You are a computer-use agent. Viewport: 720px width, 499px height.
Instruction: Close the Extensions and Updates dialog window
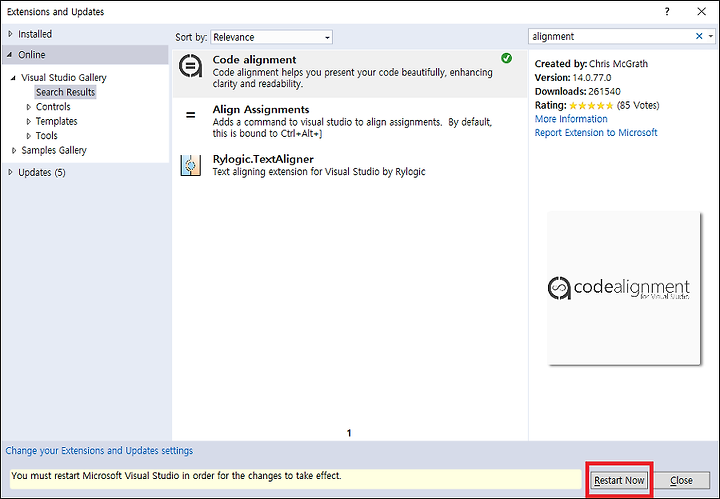click(701, 12)
